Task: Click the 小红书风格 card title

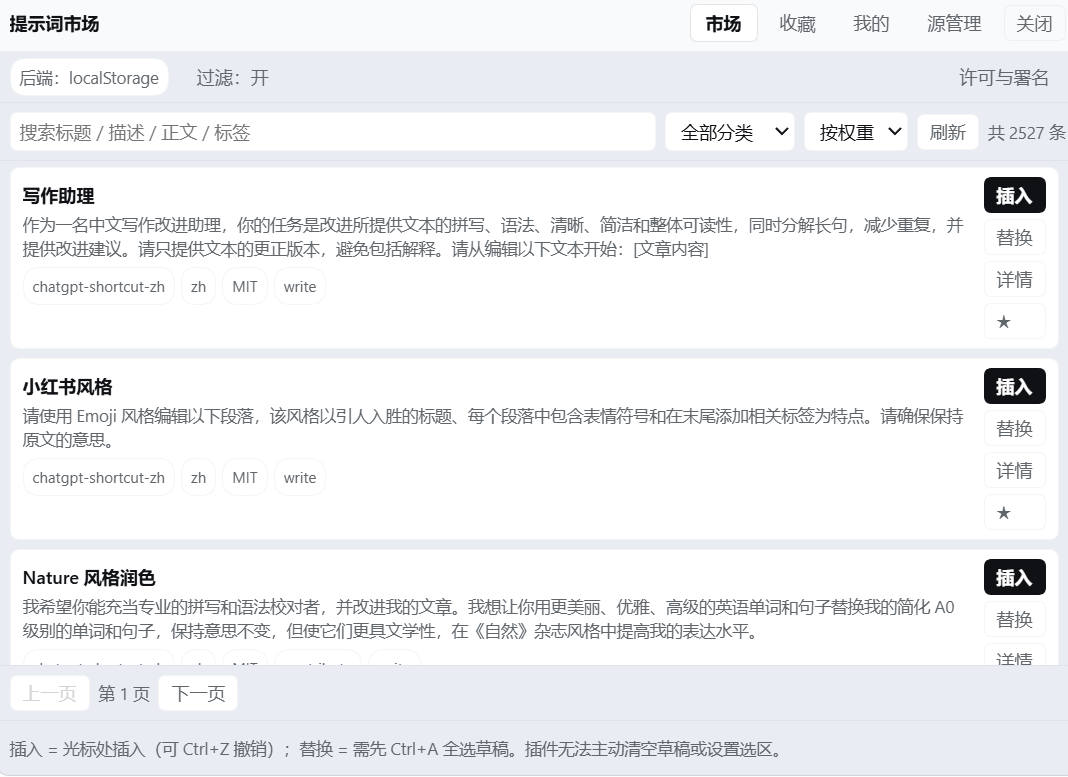Action: pyautogui.click(x=67, y=387)
